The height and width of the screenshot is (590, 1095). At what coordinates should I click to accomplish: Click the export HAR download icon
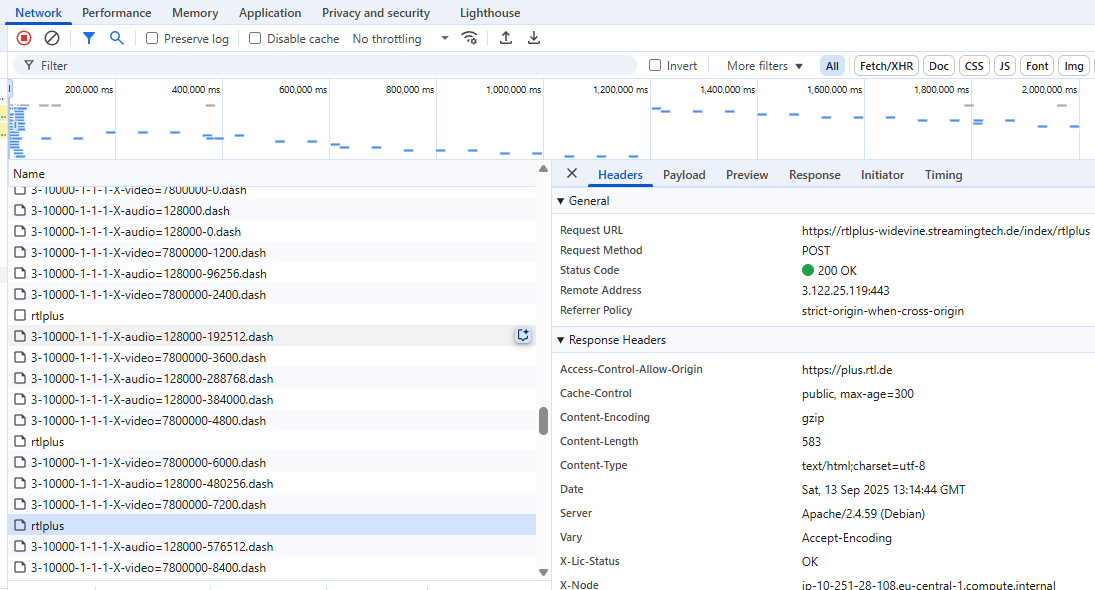[534, 38]
